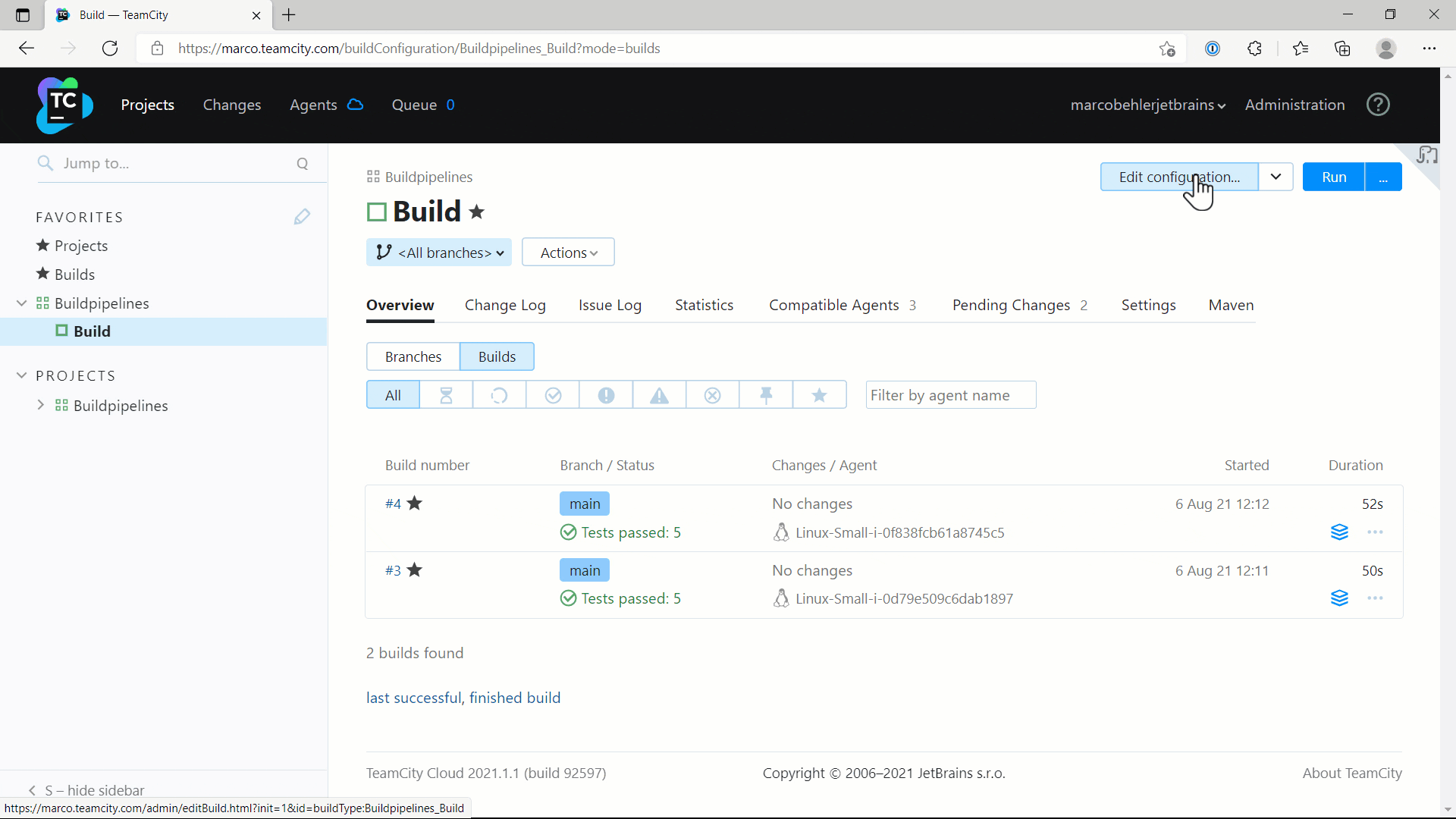Switch to the Change Log tab
Viewport: 1456px width, 819px height.
(x=505, y=305)
